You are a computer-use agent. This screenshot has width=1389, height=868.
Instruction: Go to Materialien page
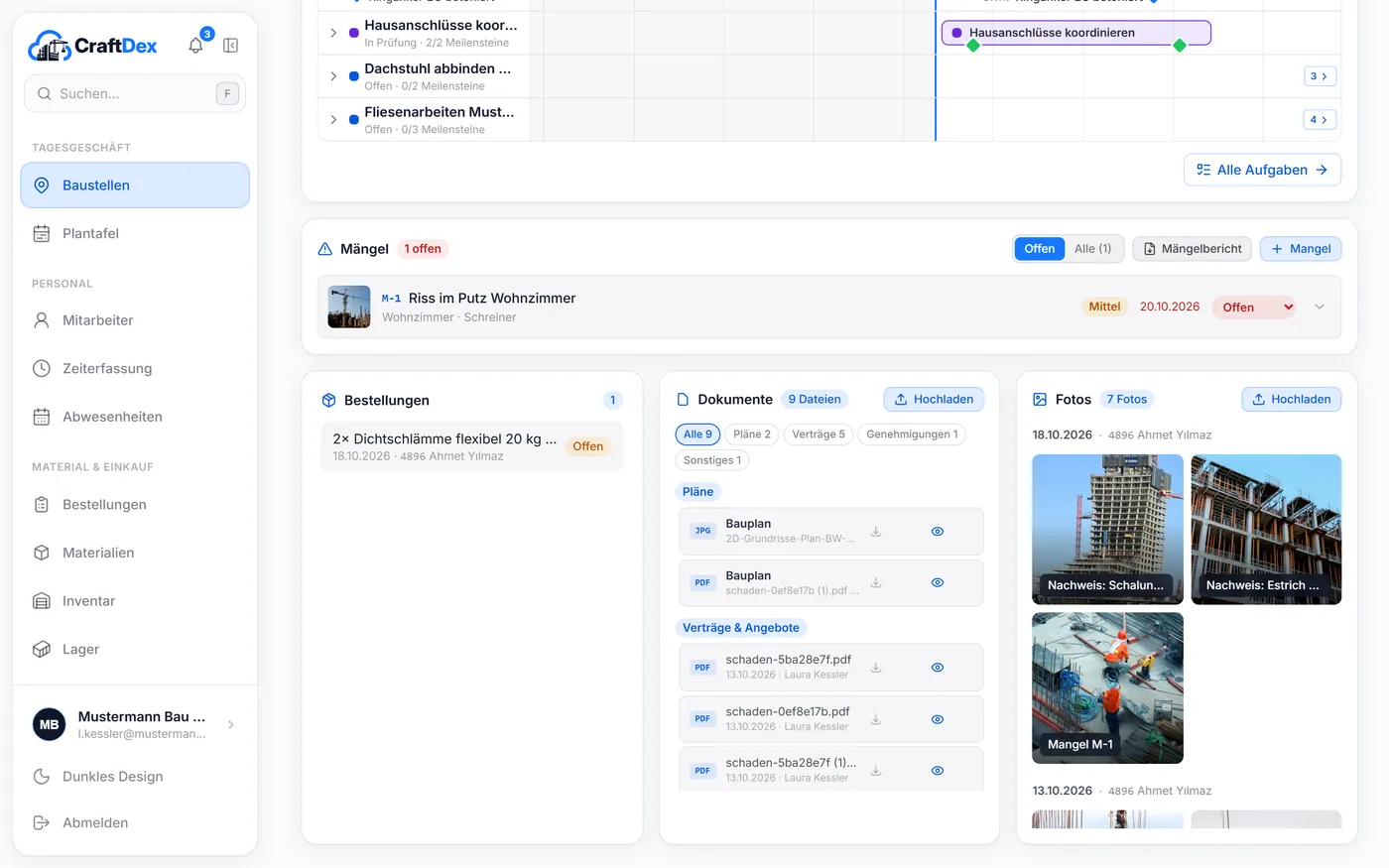(x=135, y=553)
